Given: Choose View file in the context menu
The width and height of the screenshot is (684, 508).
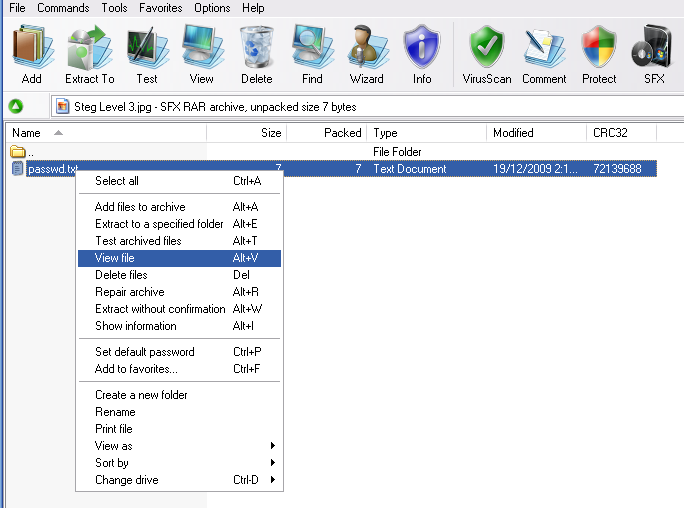Looking at the screenshot, I should (179, 258).
